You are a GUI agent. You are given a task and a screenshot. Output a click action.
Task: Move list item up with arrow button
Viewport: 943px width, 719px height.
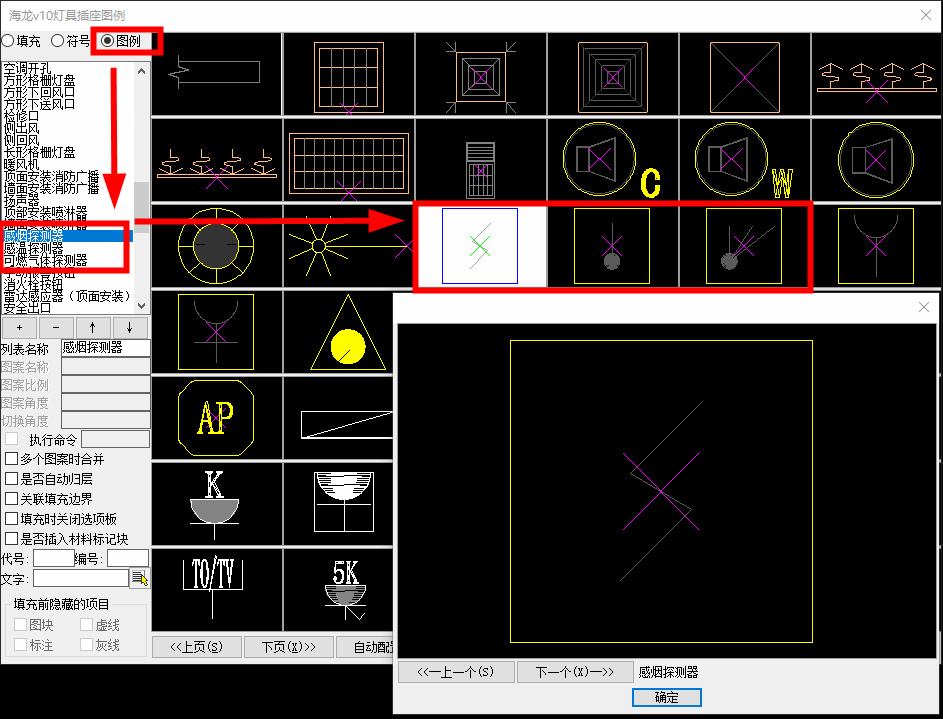pos(93,328)
